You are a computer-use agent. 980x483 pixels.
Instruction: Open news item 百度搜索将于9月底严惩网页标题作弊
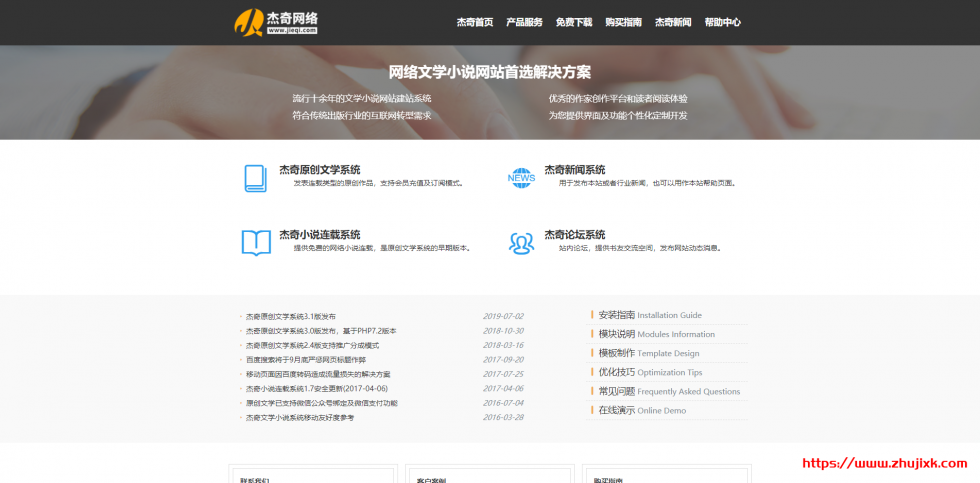[x=306, y=360]
